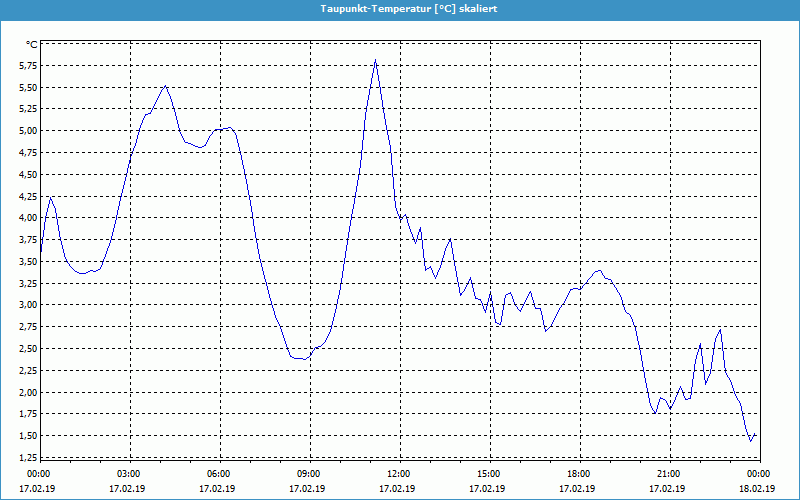Click the °C unit label above y-axis
800x500 pixels.
point(31,45)
